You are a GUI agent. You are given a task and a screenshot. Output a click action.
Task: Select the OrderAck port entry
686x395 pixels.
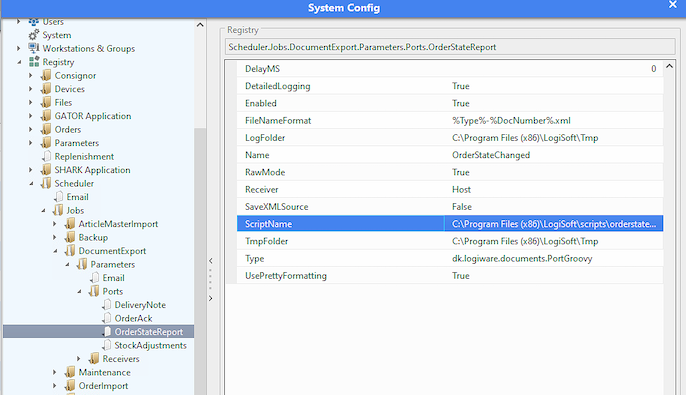tap(133, 318)
